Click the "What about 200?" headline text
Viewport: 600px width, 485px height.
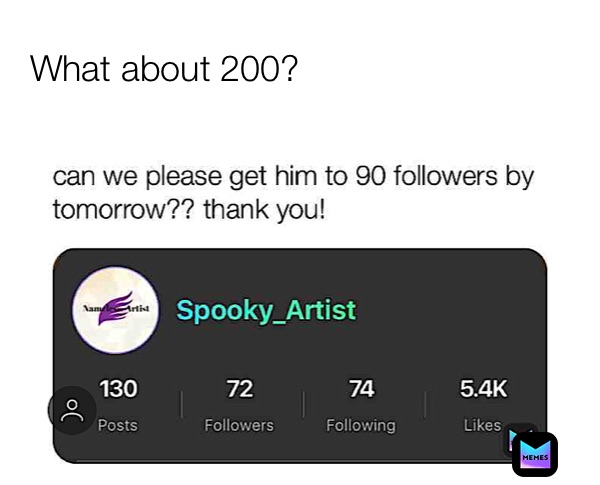click(x=164, y=69)
